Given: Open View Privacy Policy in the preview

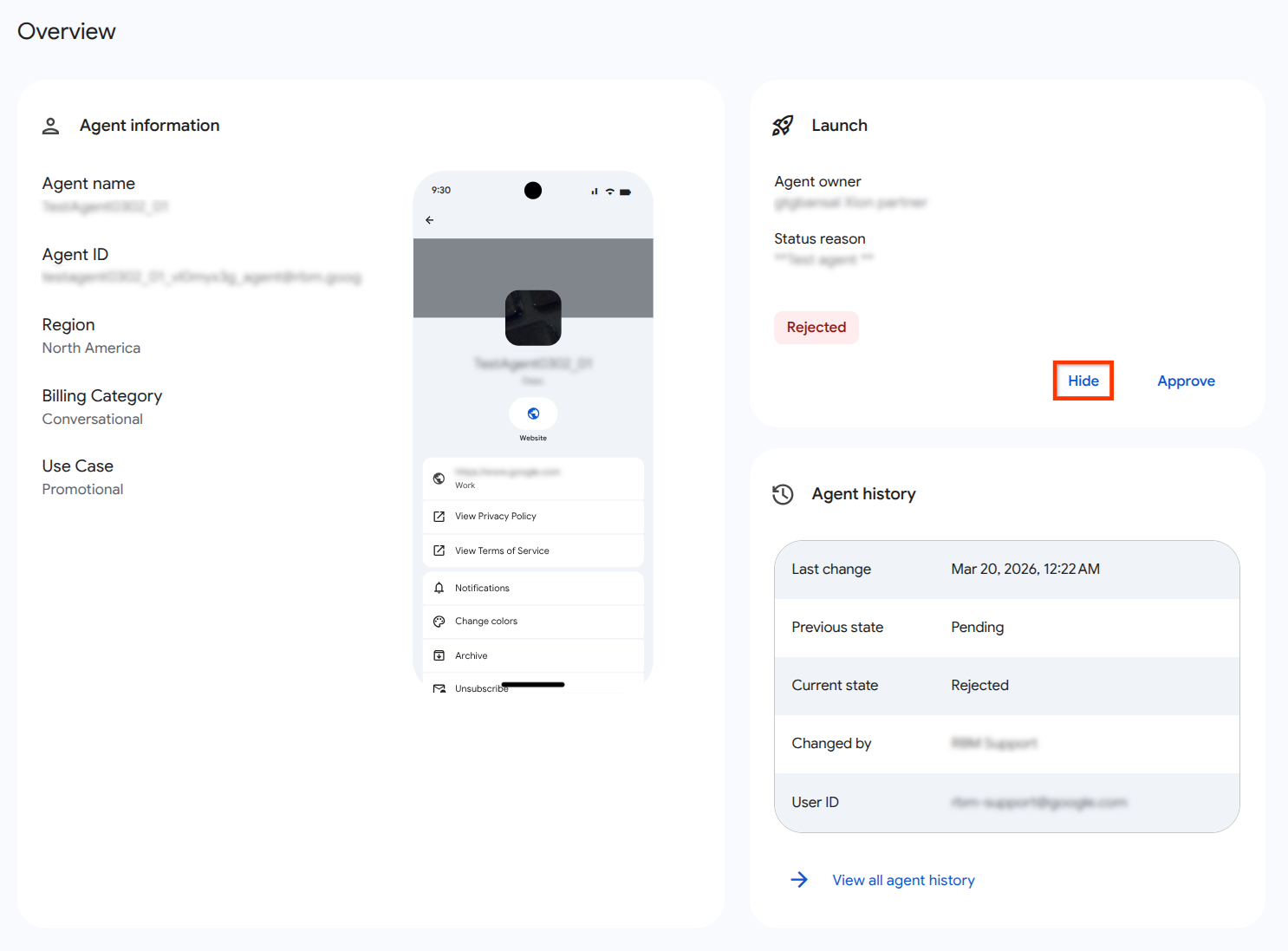Looking at the screenshot, I should 496,516.
